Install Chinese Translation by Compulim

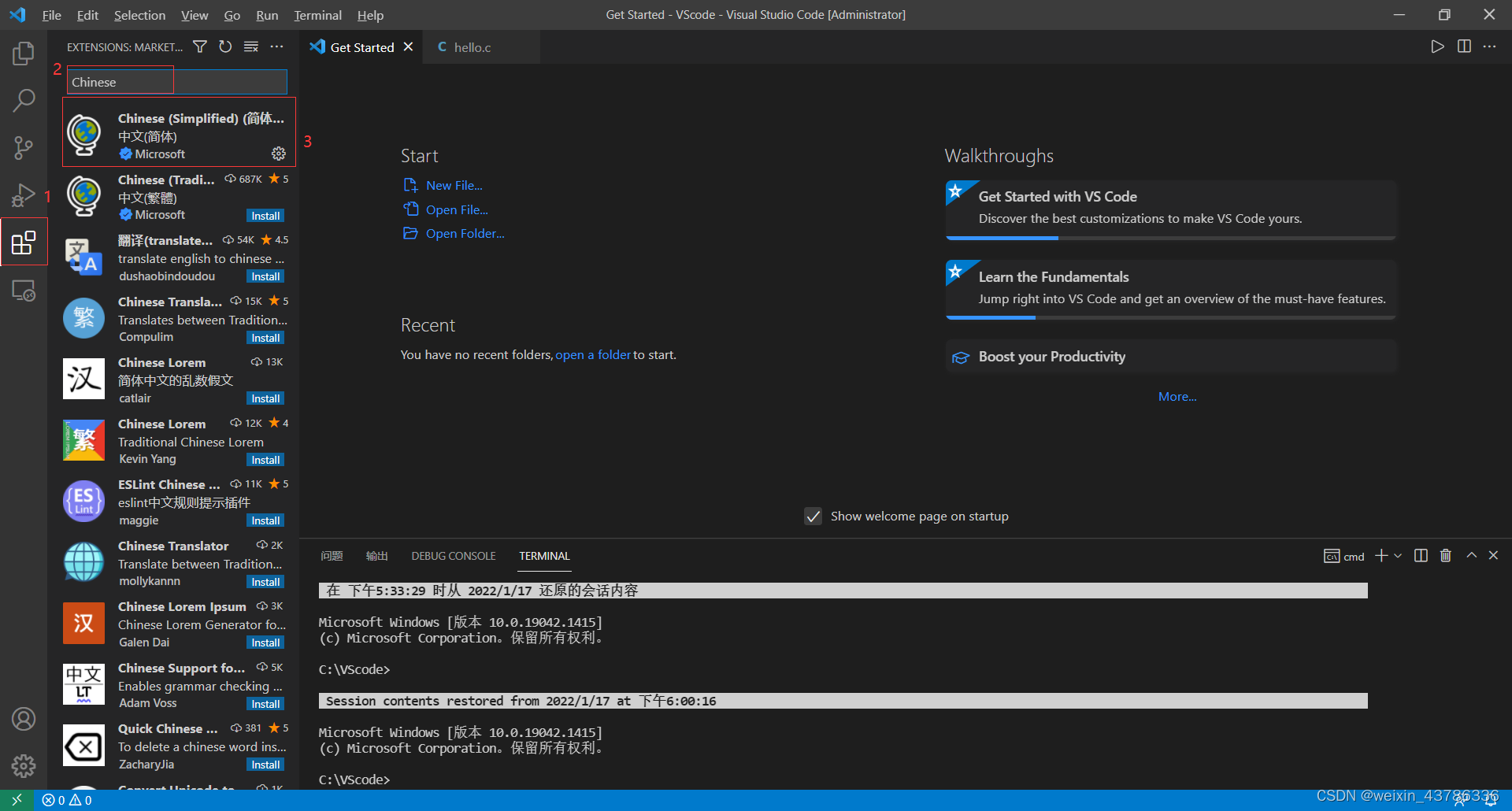click(265, 338)
